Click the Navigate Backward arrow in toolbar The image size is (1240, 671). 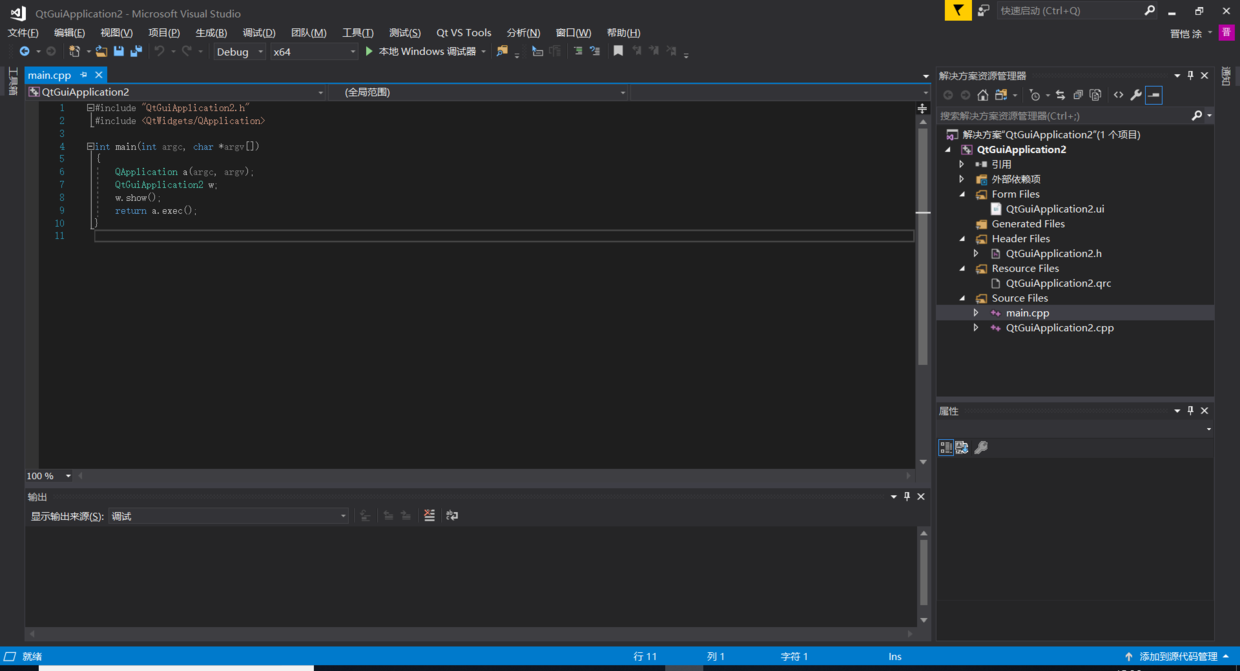coord(24,51)
